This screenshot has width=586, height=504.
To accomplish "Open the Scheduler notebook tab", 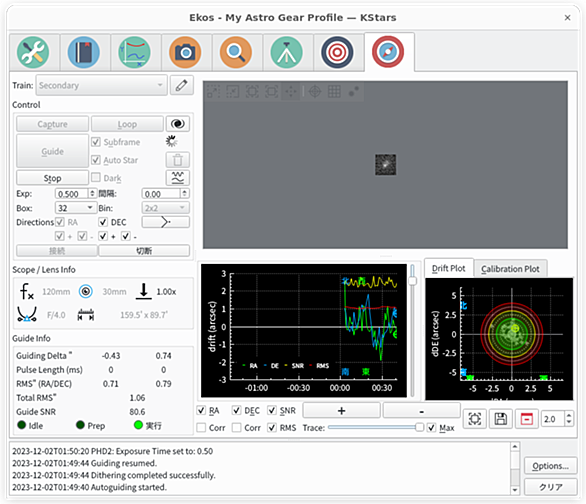I will tap(84, 52).
